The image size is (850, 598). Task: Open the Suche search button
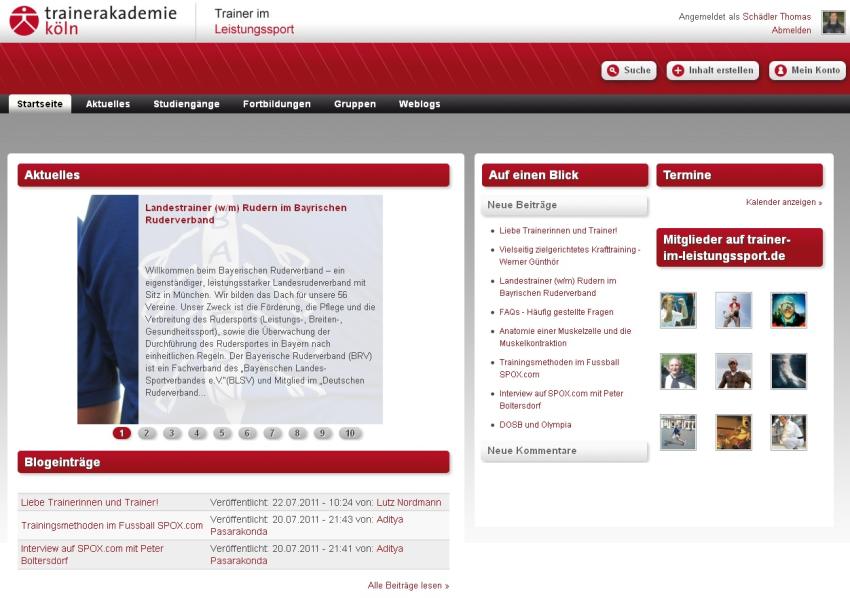click(628, 71)
